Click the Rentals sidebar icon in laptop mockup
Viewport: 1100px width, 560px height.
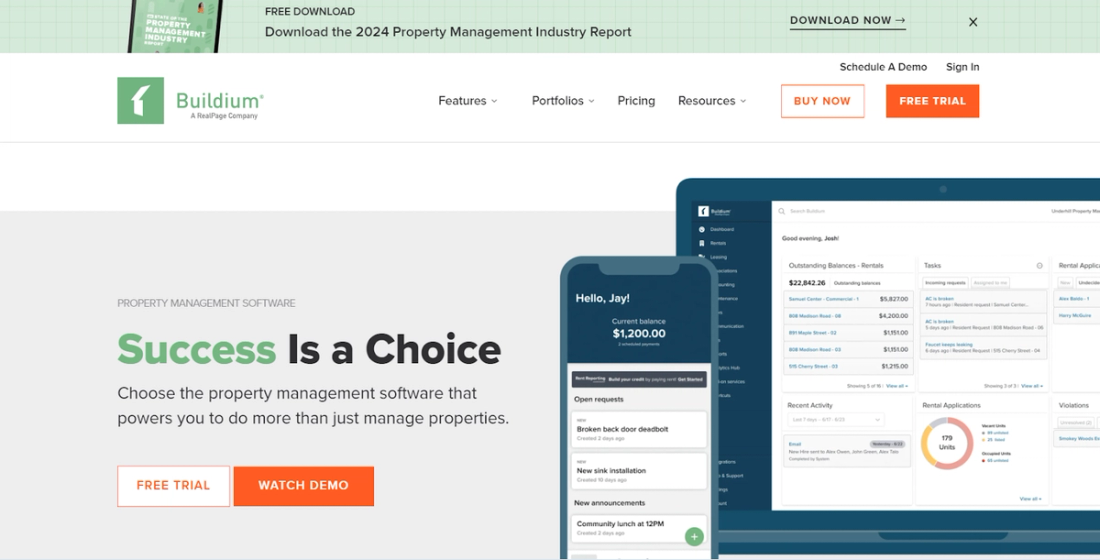(702, 243)
